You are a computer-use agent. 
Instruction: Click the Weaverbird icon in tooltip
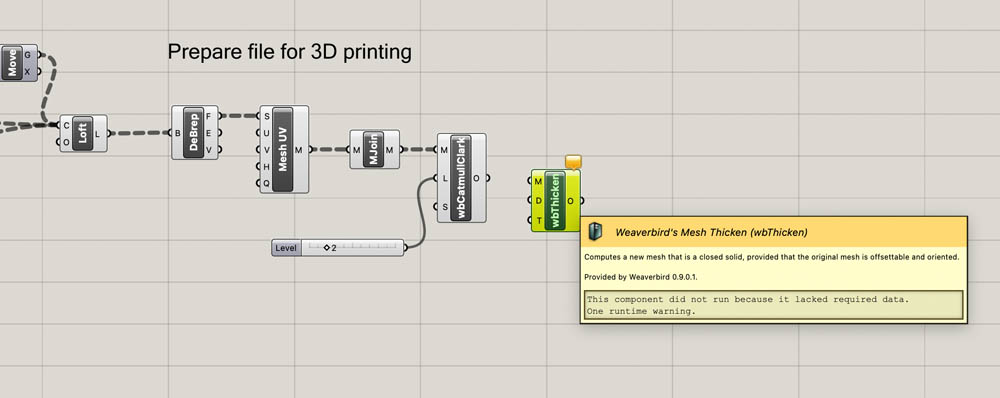coord(595,232)
